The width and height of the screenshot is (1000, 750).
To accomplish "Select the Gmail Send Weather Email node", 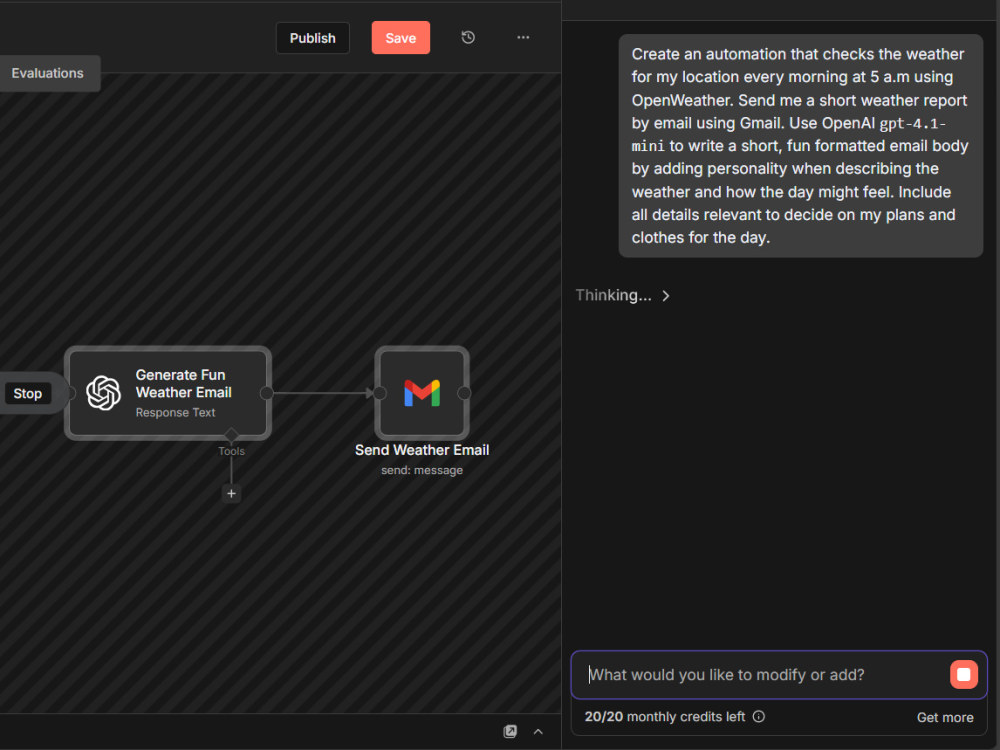I will coord(422,393).
